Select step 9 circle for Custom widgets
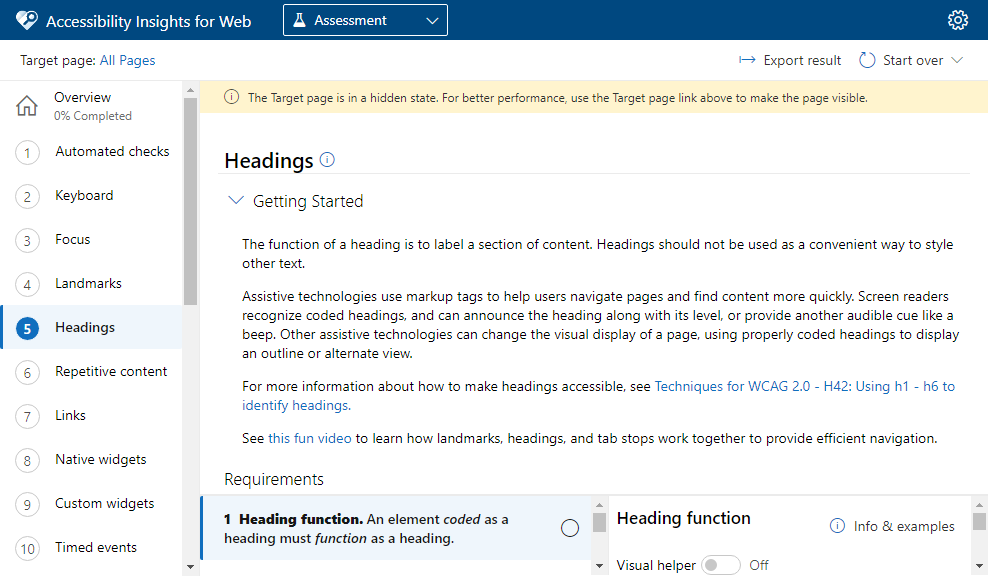988x576 pixels. coord(27,504)
